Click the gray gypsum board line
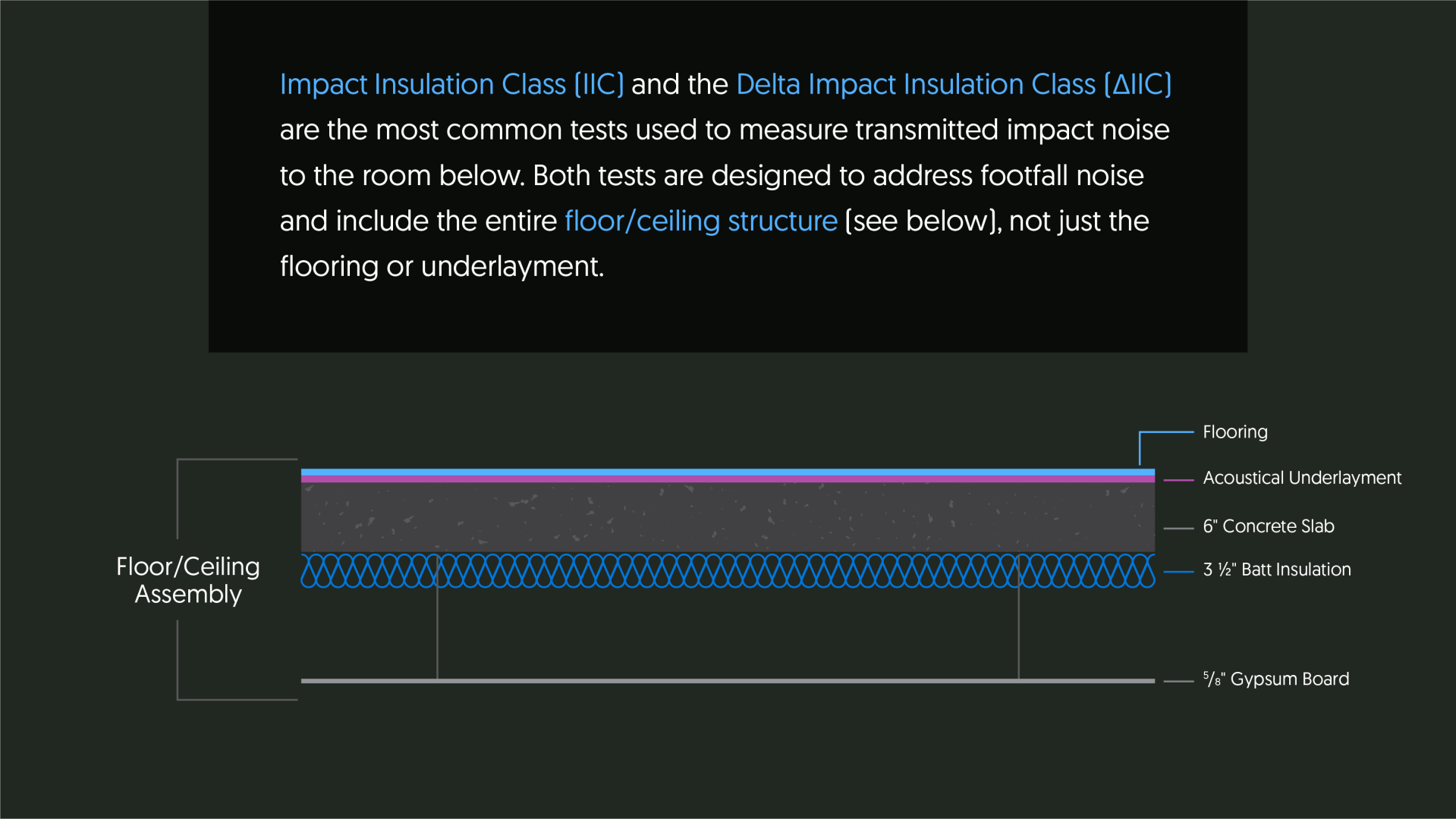Viewport: 1456px width, 819px height. pos(728,681)
